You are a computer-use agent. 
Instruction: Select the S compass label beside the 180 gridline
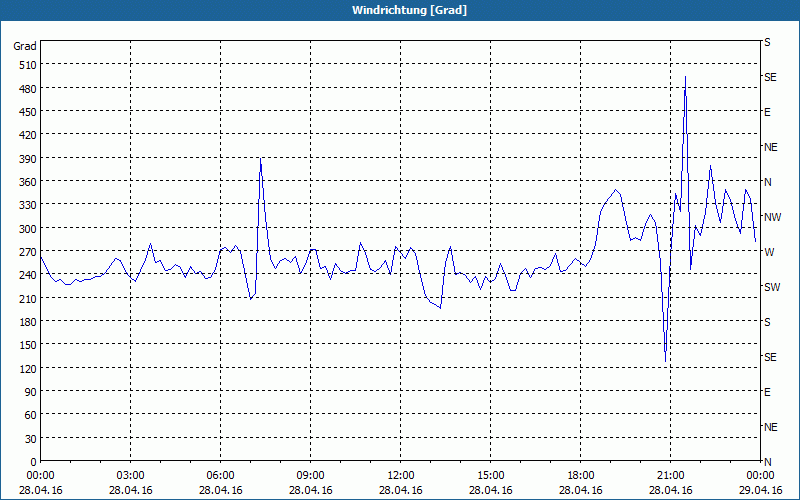pos(767,322)
